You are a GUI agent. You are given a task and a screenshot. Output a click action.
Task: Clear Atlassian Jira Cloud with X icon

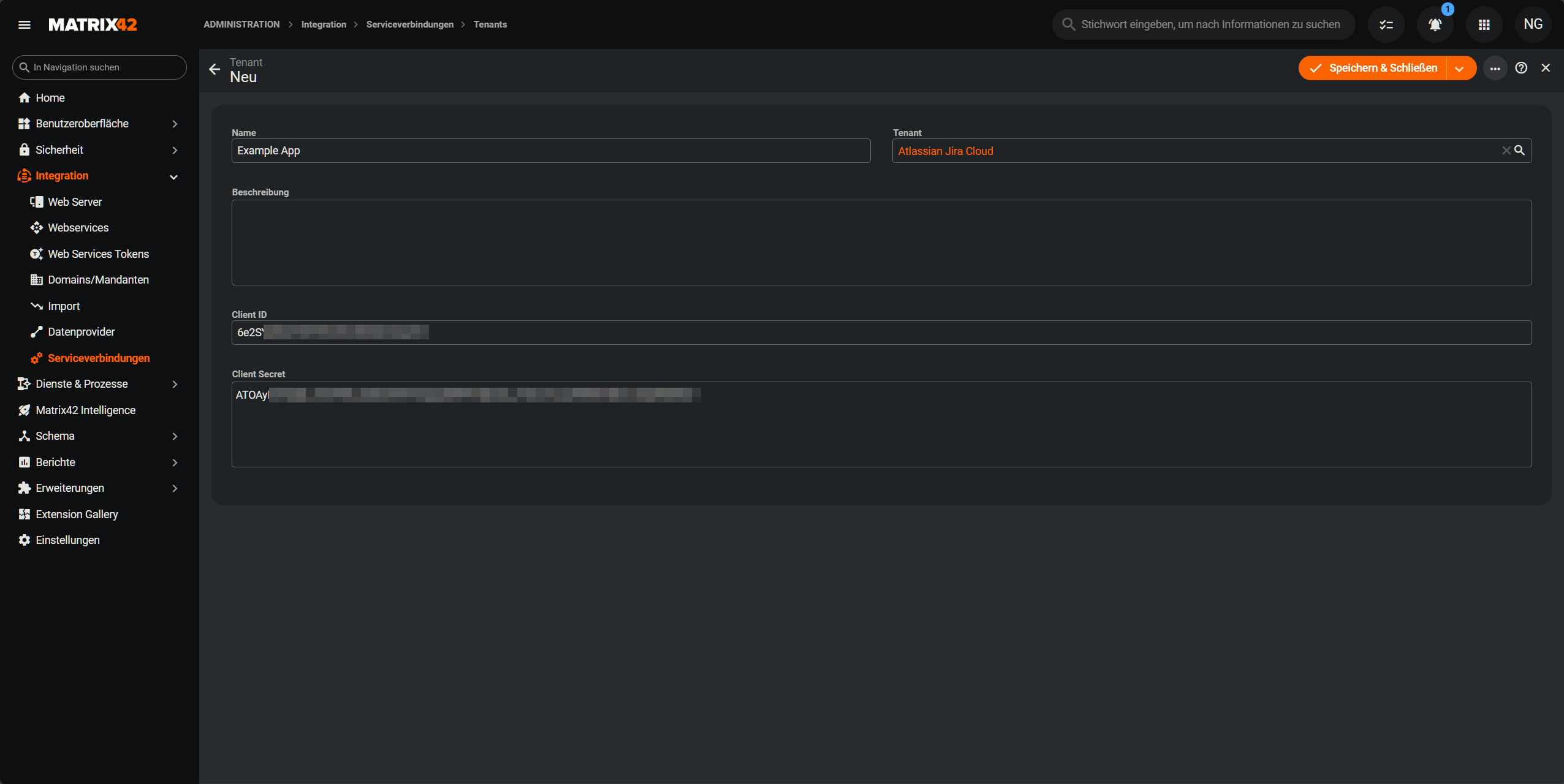(1506, 151)
